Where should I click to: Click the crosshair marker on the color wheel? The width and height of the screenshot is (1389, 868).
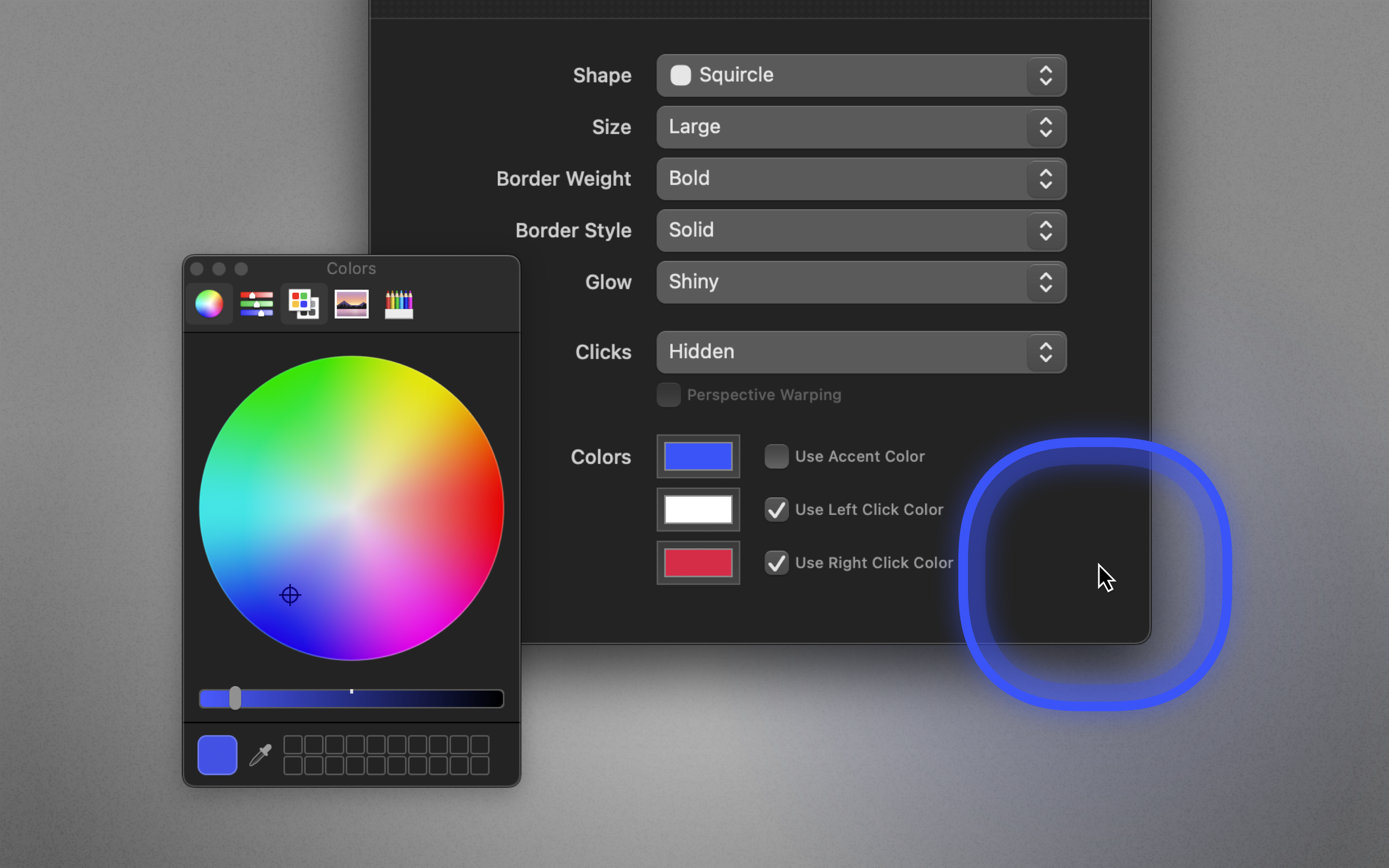290,595
